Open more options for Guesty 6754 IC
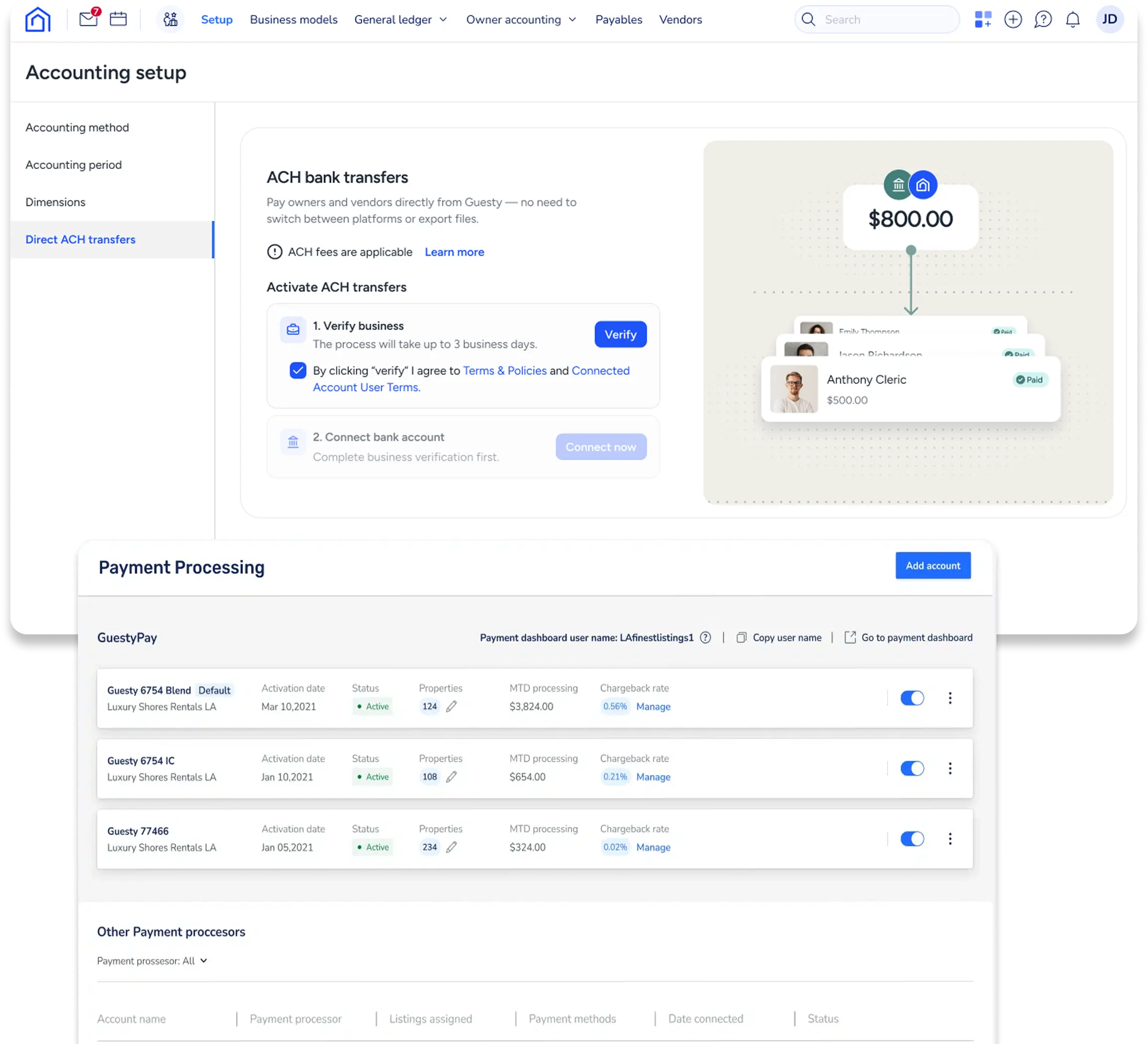Screen dimensions: 1148x1044 pyautogui.click(x=950, y=768)
